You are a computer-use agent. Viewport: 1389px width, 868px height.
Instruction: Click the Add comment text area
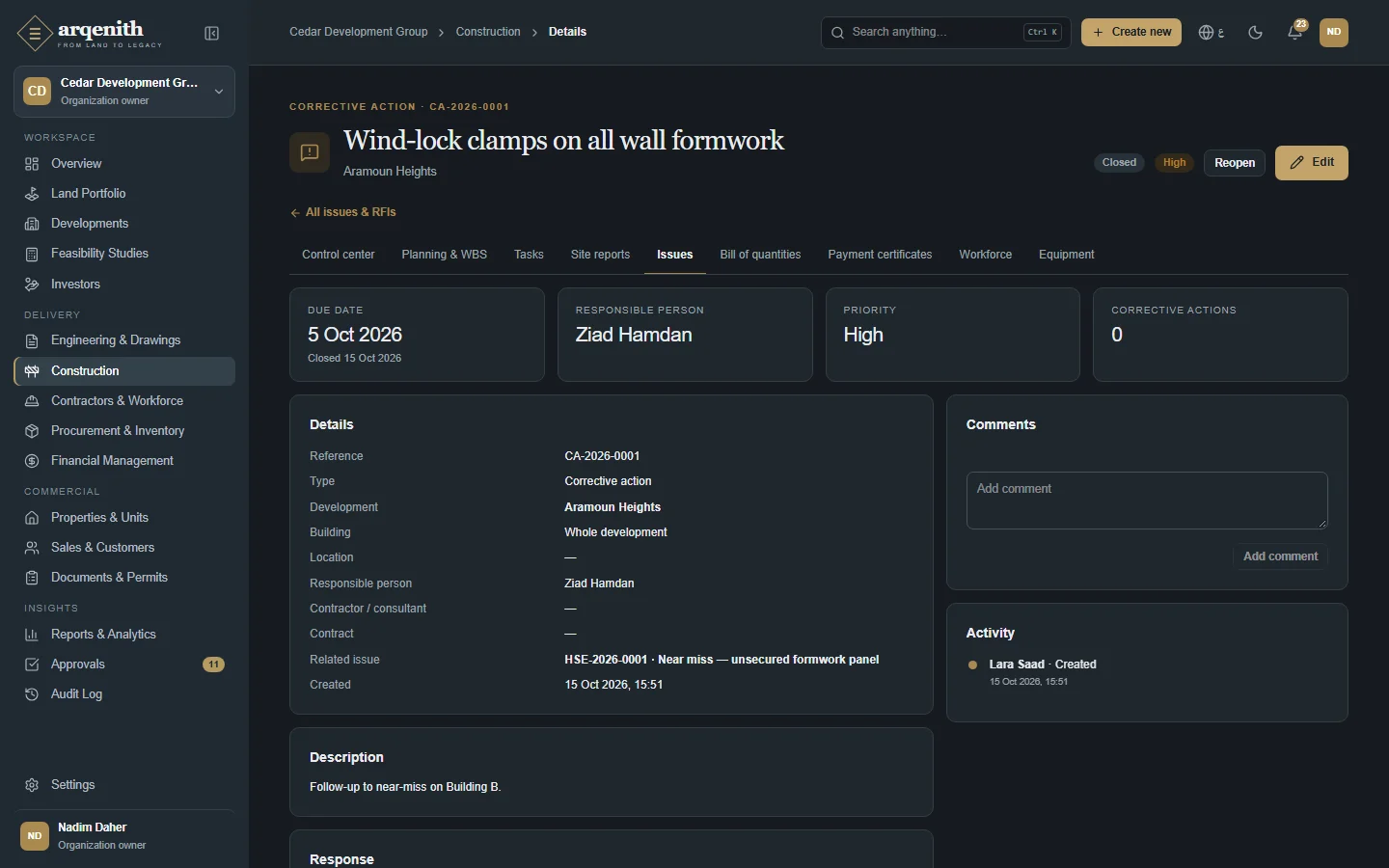click(x=1147, y=500)
